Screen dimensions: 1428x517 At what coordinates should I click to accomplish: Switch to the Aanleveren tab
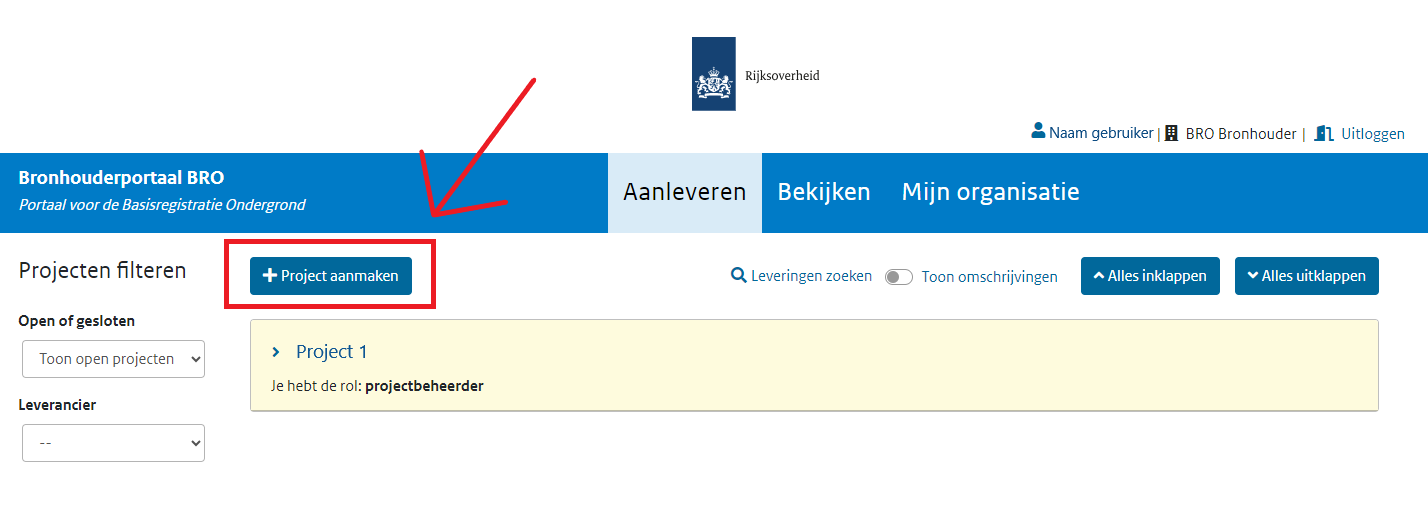pyautogui.click(x=684, y=192)
